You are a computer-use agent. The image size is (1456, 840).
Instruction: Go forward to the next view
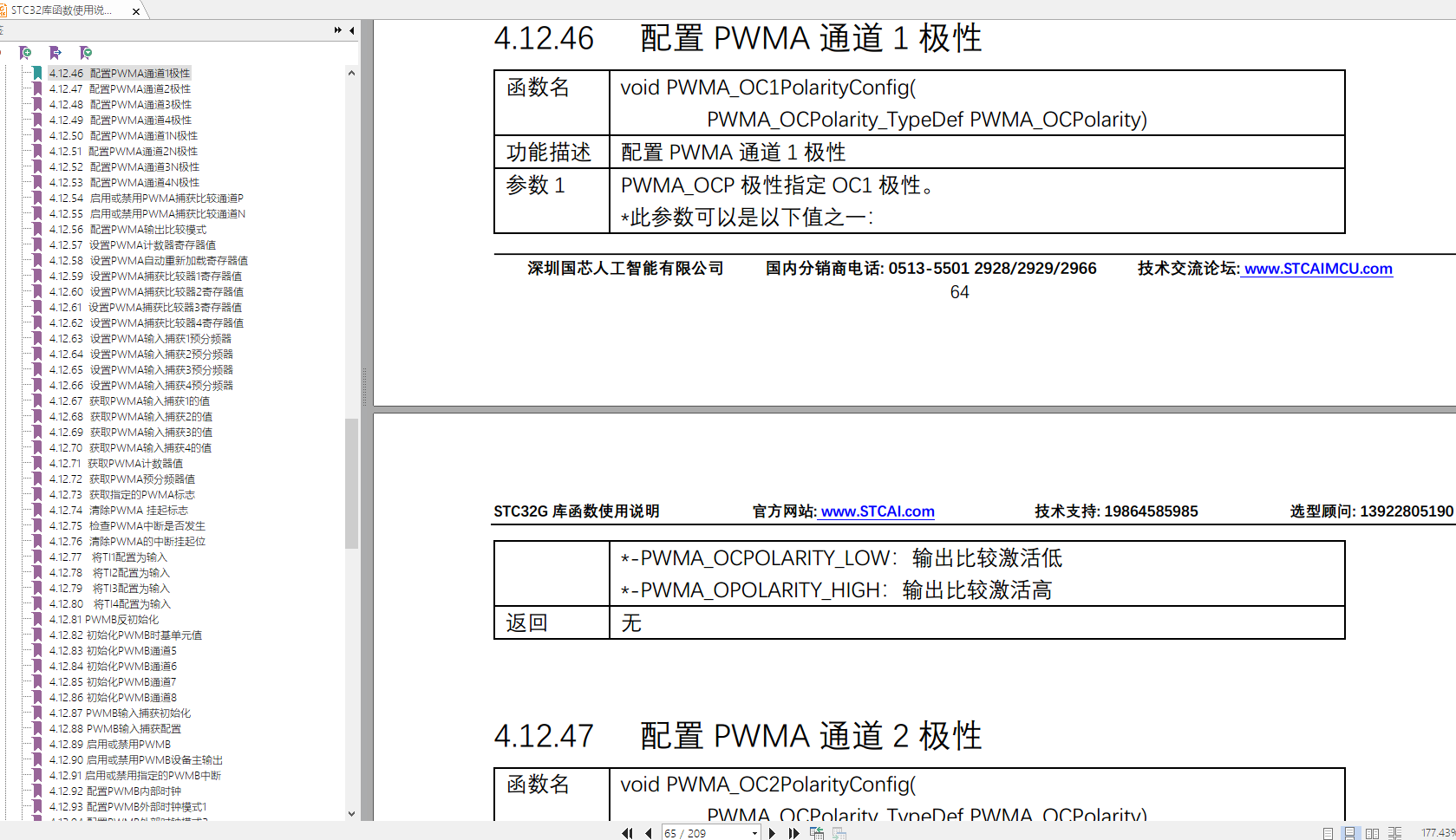coord(839,833)
